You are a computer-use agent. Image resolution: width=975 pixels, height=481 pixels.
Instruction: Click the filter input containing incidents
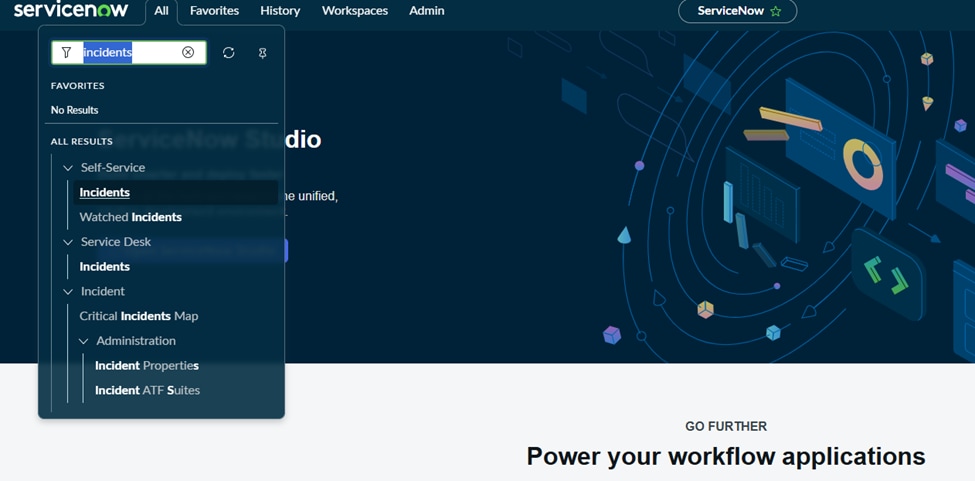[129, 53]
